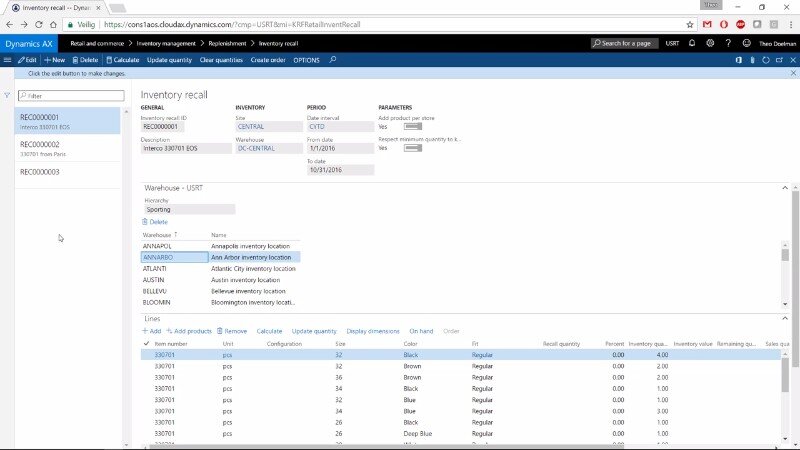The height and width of the screenshot is (450, 800).
Task: Toggle Respect minimum quantity switch
Action: coord(412,148)
